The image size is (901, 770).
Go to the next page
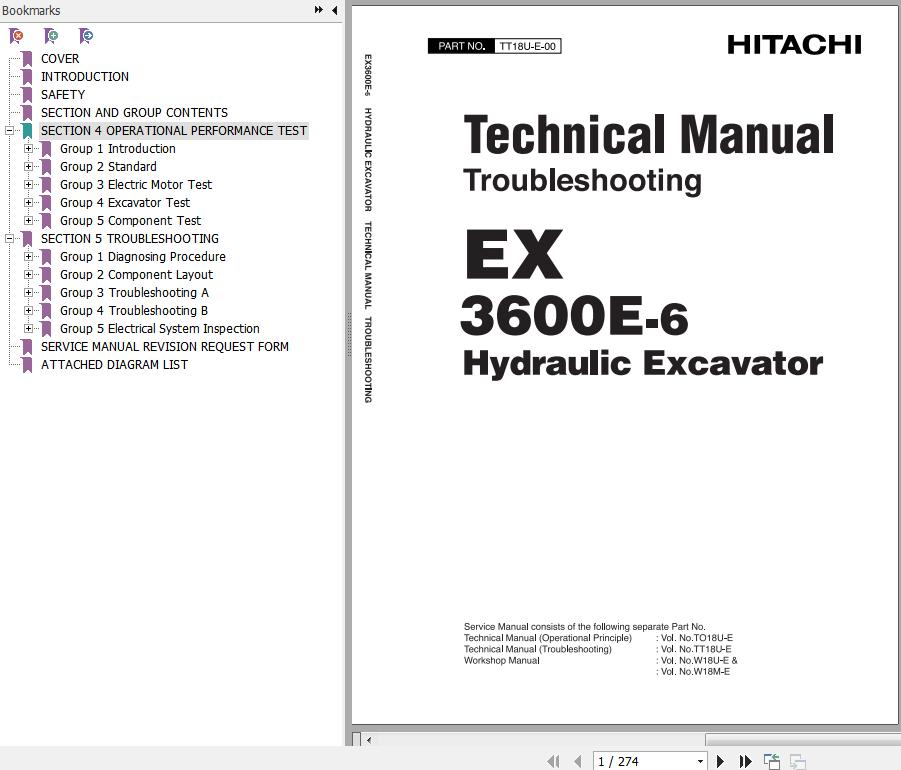tap(720, 761)
